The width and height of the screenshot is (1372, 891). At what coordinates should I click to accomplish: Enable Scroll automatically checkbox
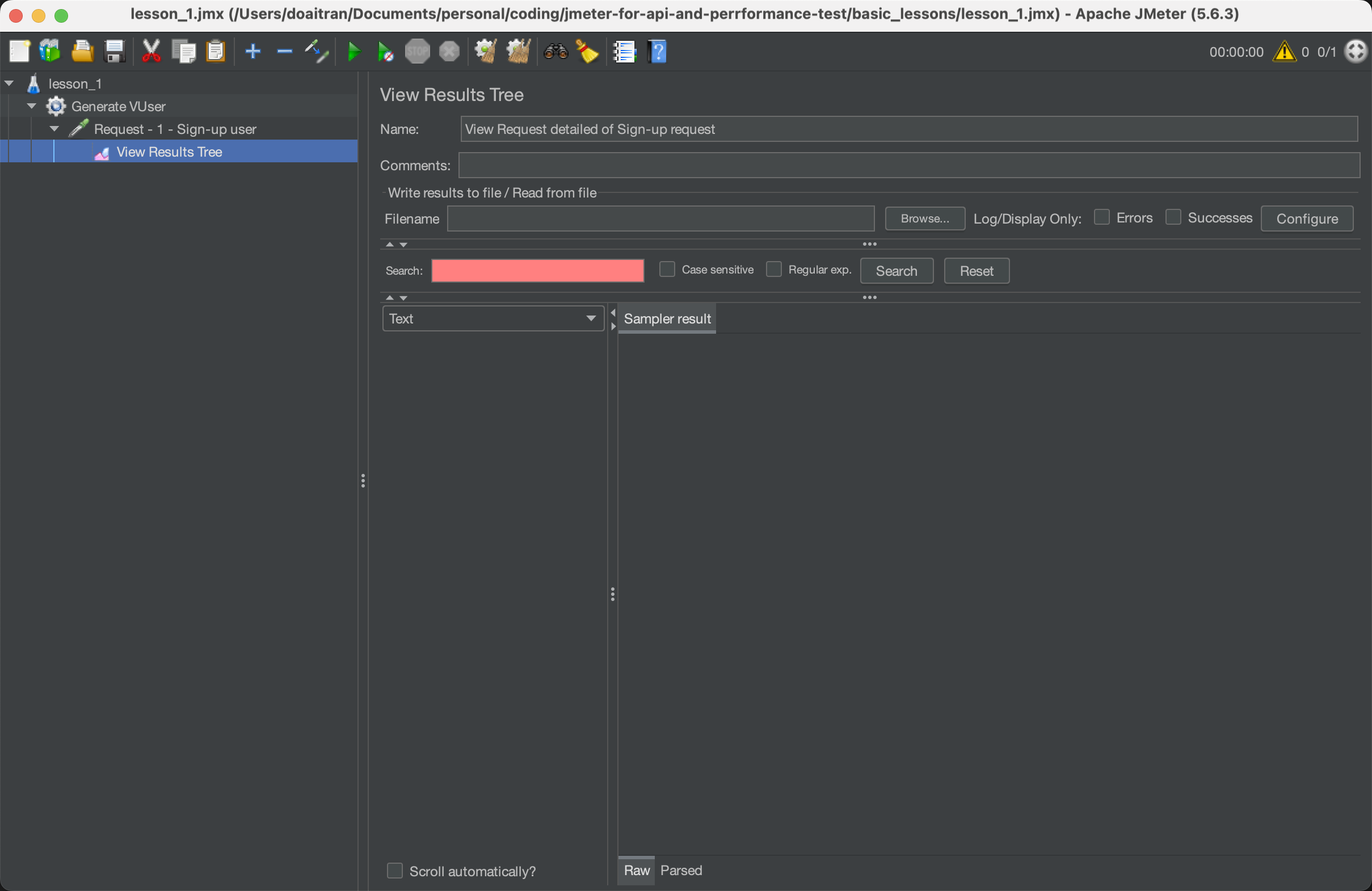pos(394,871)
